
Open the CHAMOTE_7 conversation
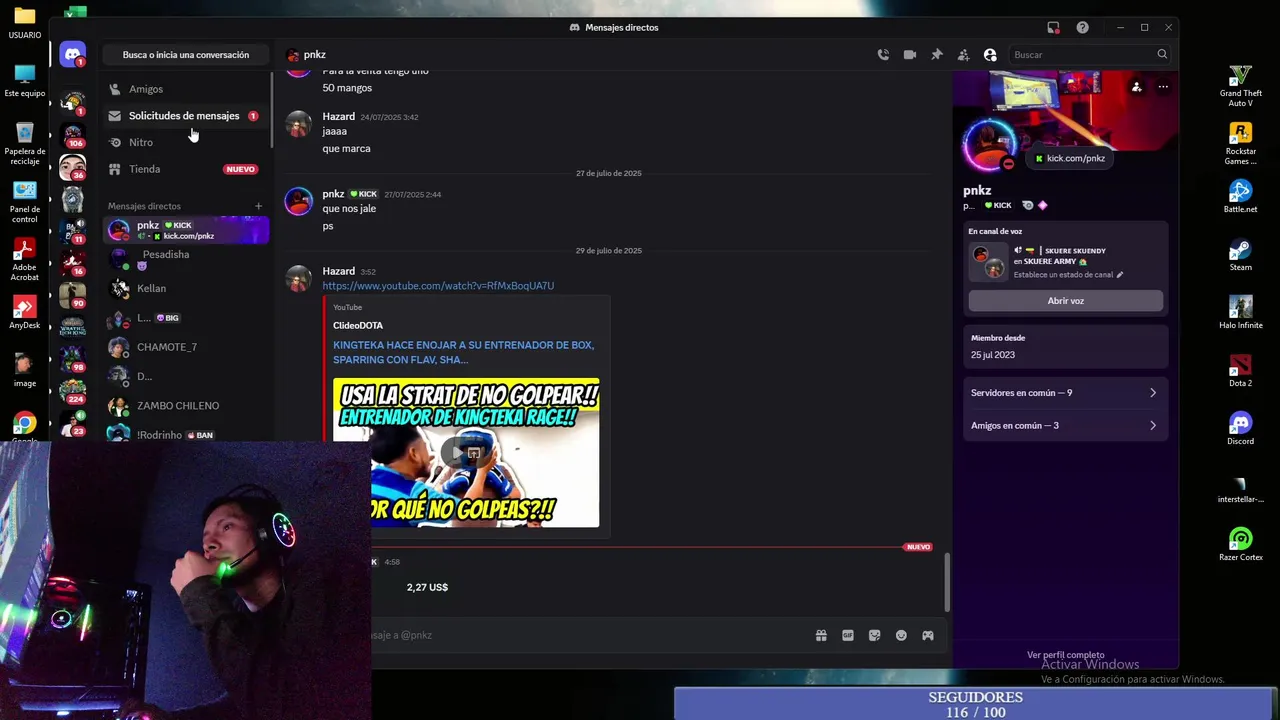[186, 347]
